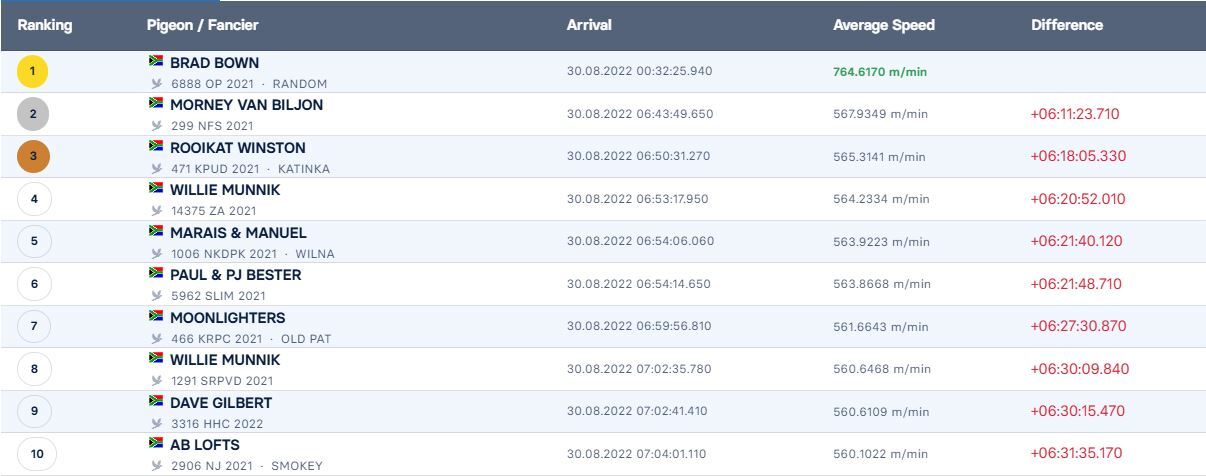The image size is (1206, 476).
Task: Click the flag icon beside DAVE GILBERT
Action: coord(156,401)
